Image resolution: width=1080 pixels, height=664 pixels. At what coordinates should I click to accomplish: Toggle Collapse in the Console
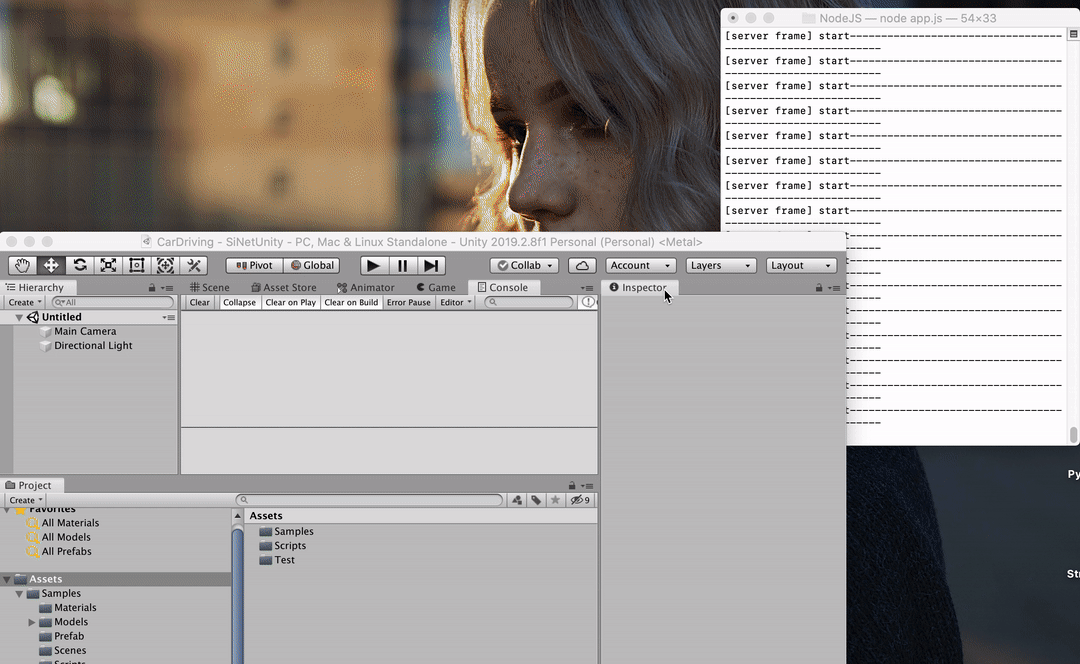click(239, 302)
